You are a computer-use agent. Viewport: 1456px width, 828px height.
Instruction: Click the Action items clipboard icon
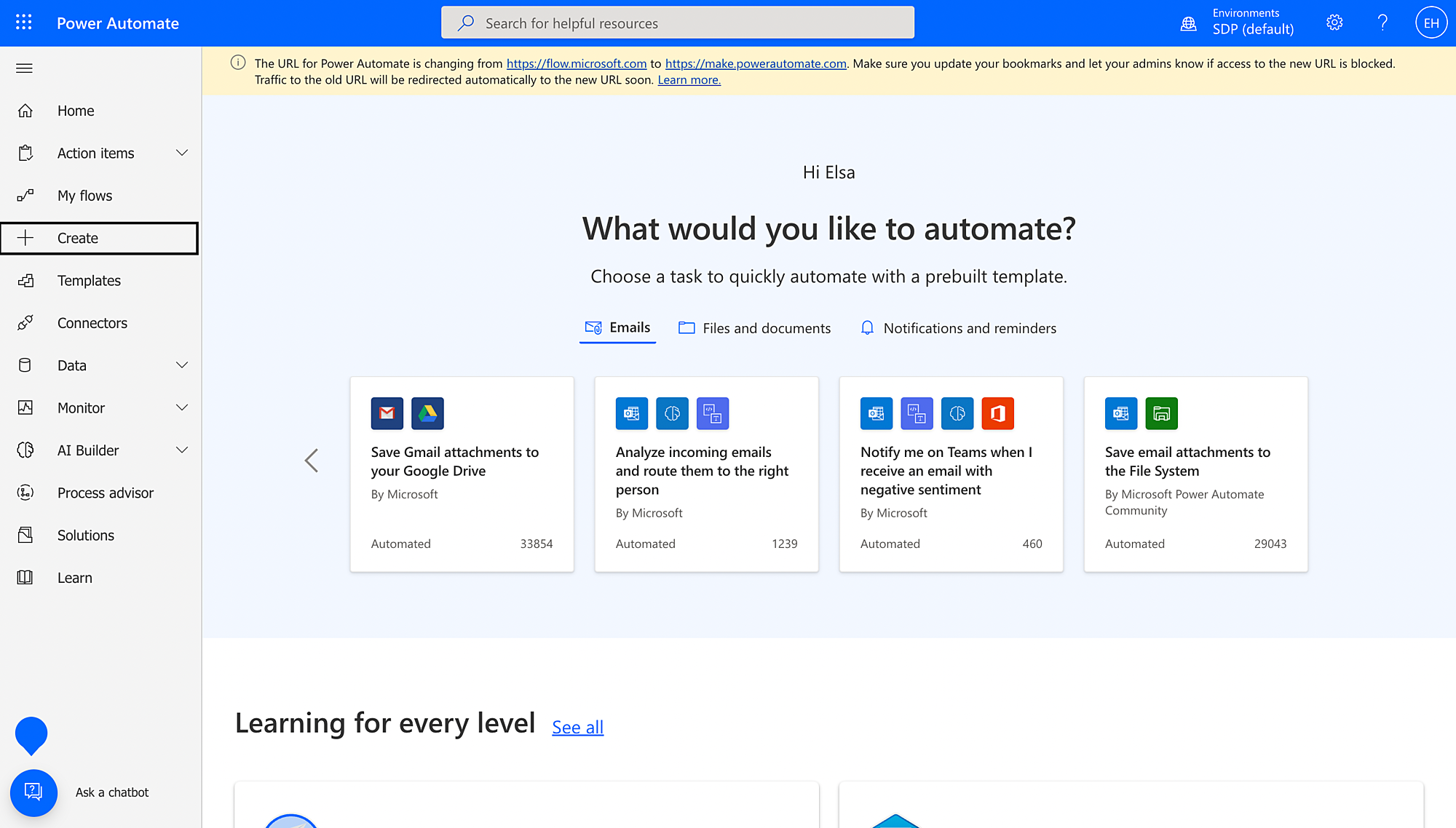(25, 153)
